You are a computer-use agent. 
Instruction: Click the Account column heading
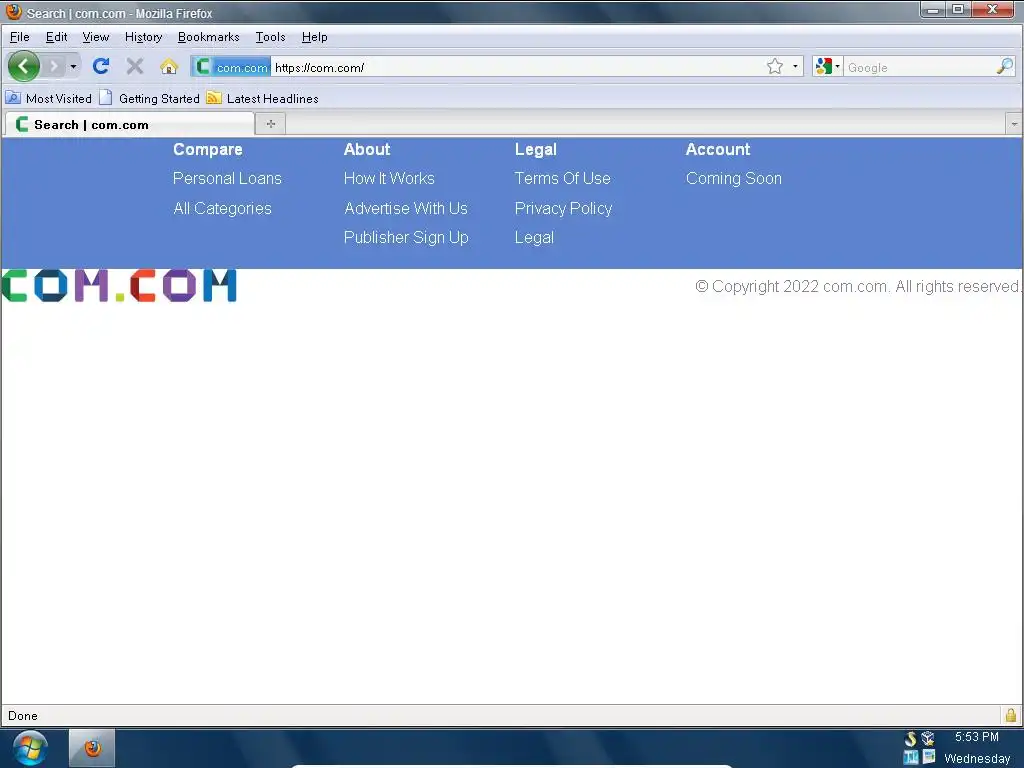click(718, 150)
